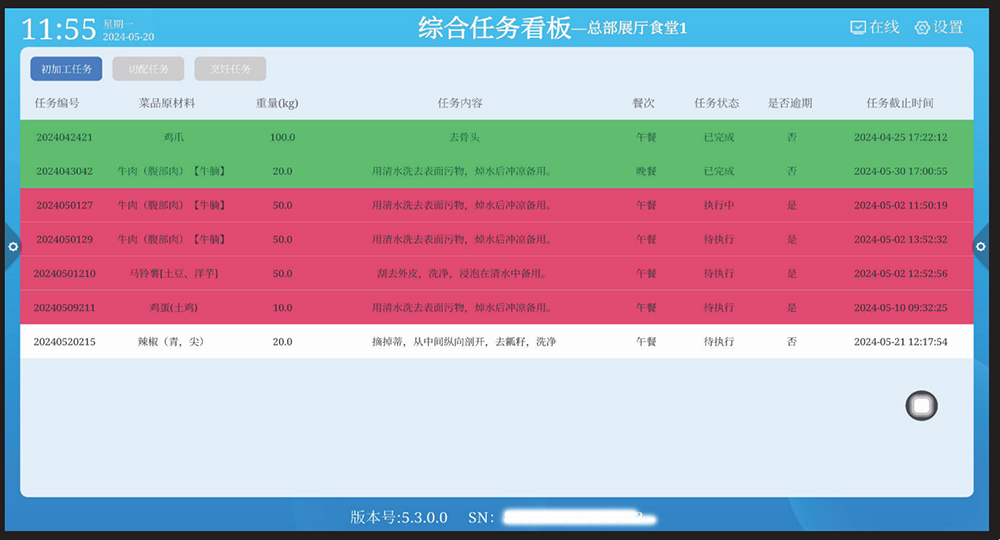Click the 执行中 status cell

coord(719,205)
